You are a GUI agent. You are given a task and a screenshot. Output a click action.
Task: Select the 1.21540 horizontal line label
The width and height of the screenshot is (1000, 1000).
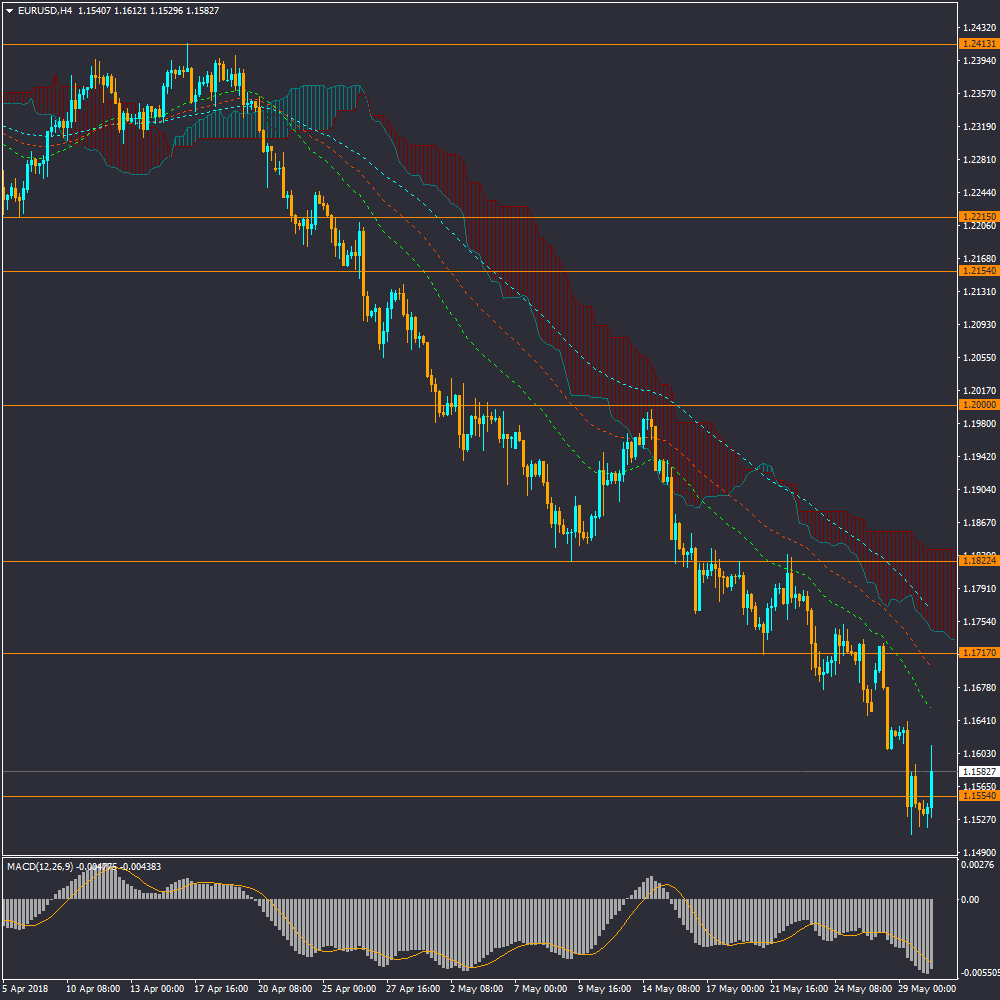(978, 271)
